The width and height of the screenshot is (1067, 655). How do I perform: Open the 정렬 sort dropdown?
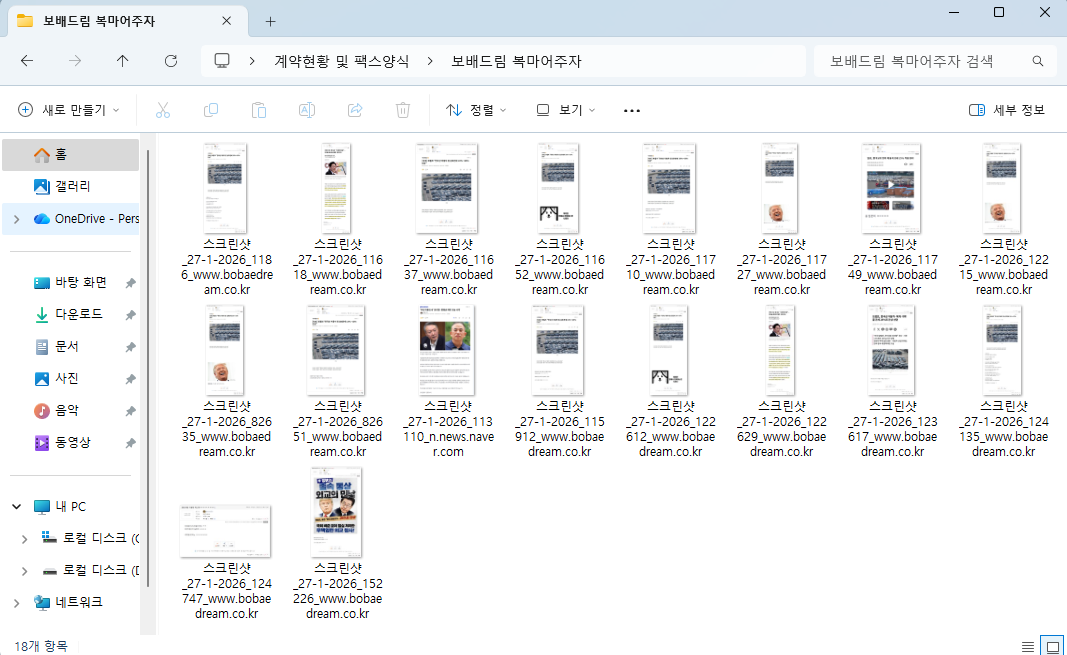[x=476, y=110]
